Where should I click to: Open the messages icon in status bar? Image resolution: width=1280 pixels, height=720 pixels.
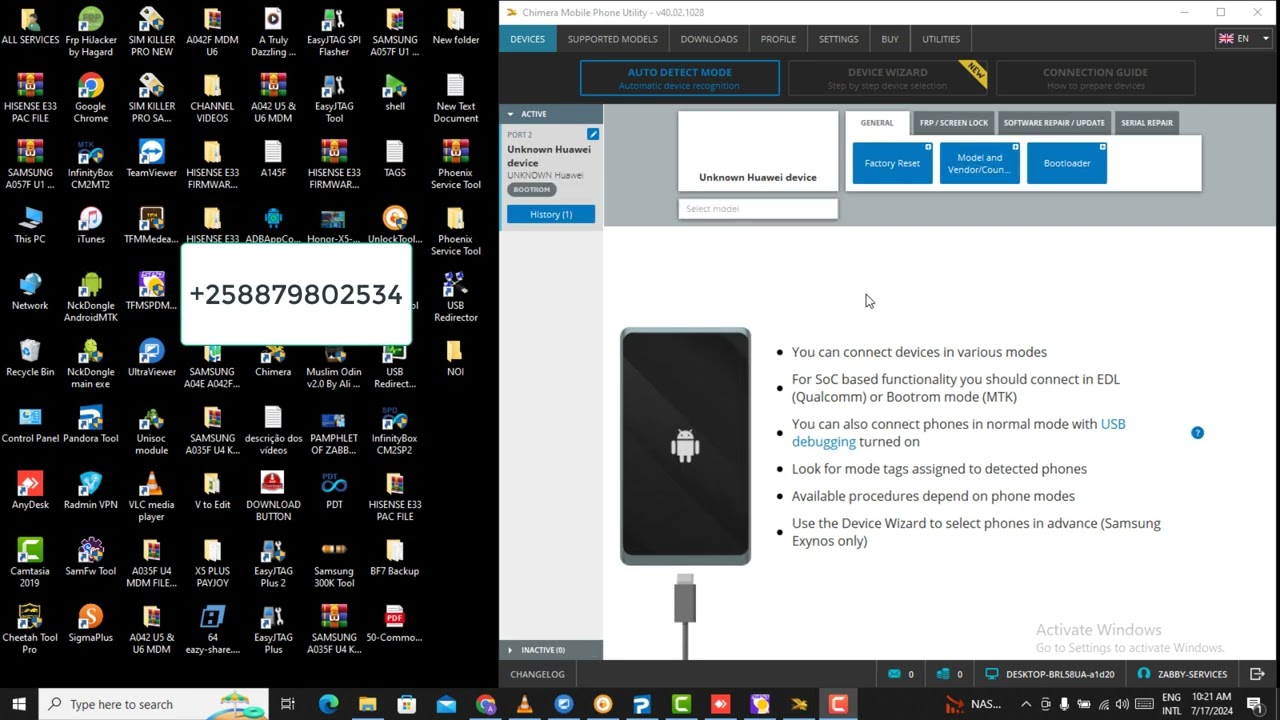click(x=894, y=673)
